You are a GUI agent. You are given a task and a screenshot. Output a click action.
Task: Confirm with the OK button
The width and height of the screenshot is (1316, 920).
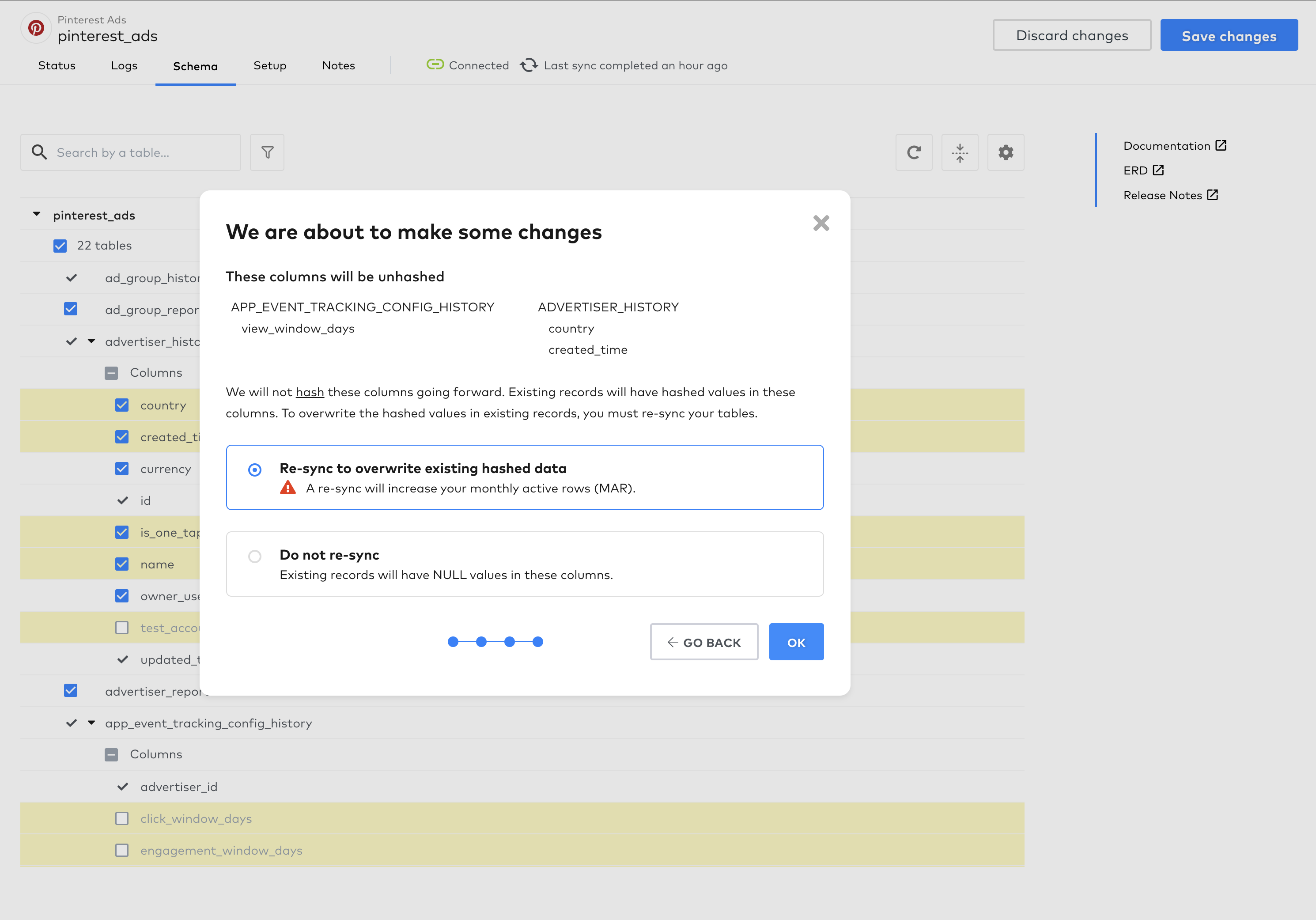[796, 642]
